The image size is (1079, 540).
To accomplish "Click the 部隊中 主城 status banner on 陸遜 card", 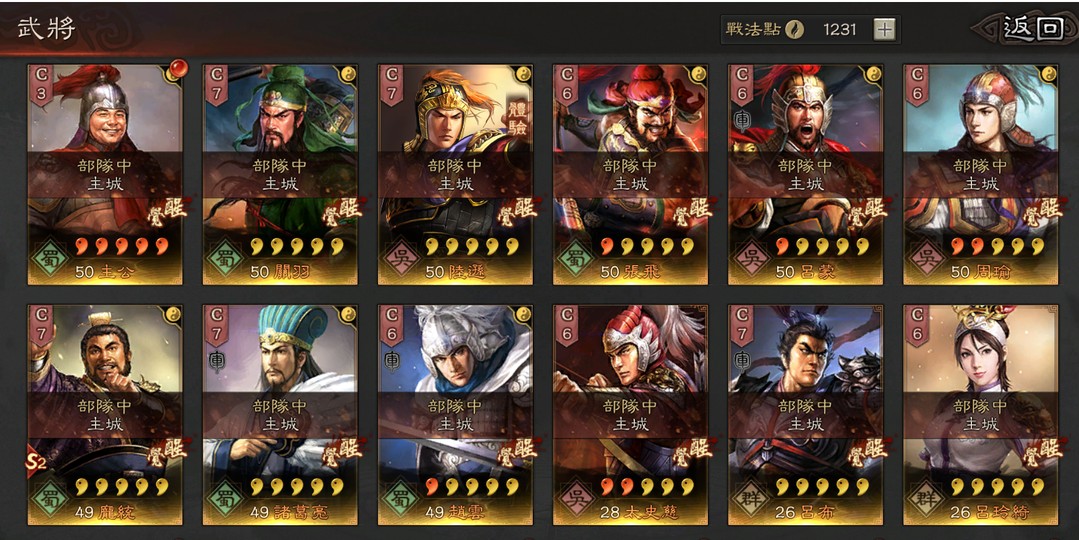I will click(455, 175).
